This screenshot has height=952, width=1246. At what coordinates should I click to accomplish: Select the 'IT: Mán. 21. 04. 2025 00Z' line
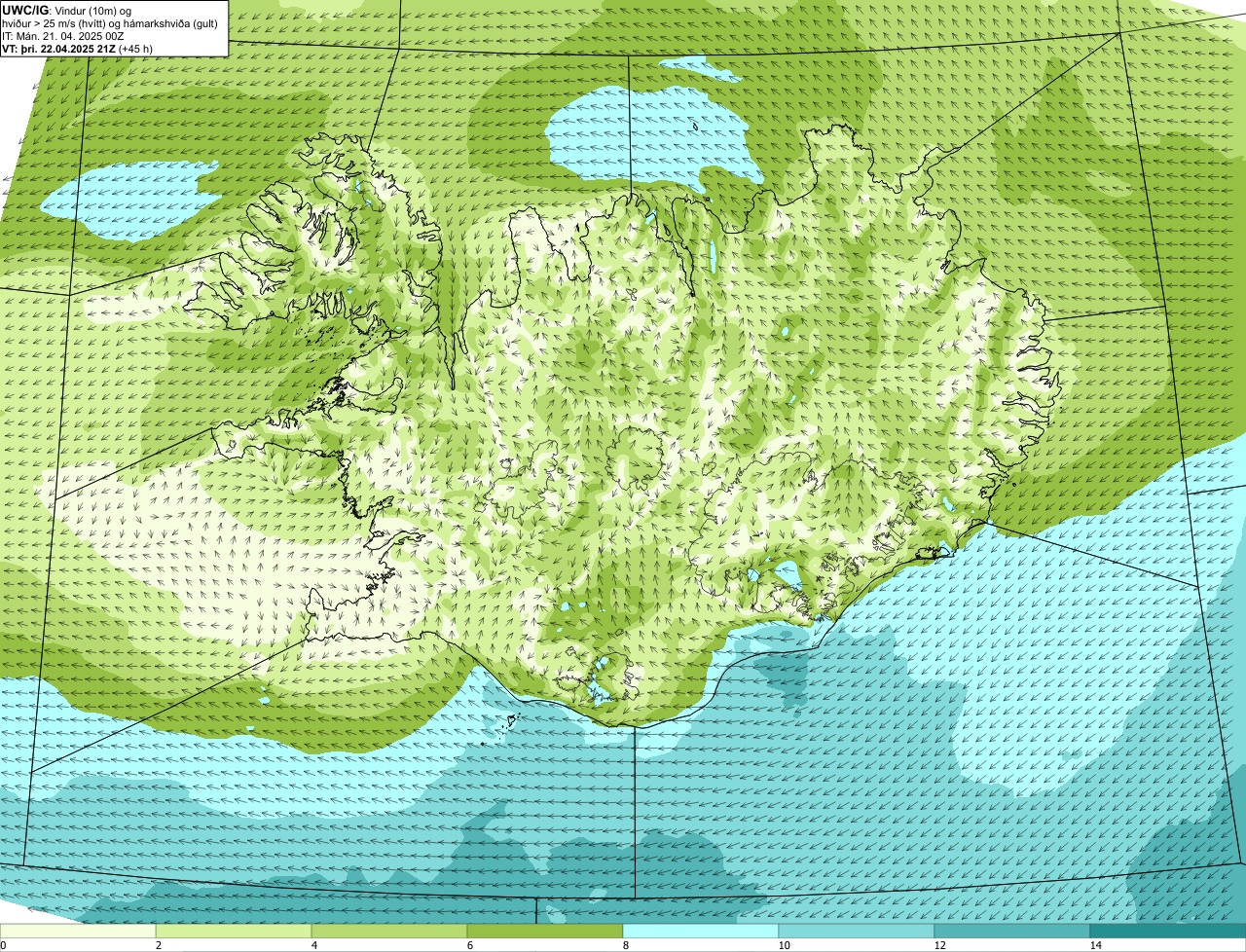(x=62, y=36)
